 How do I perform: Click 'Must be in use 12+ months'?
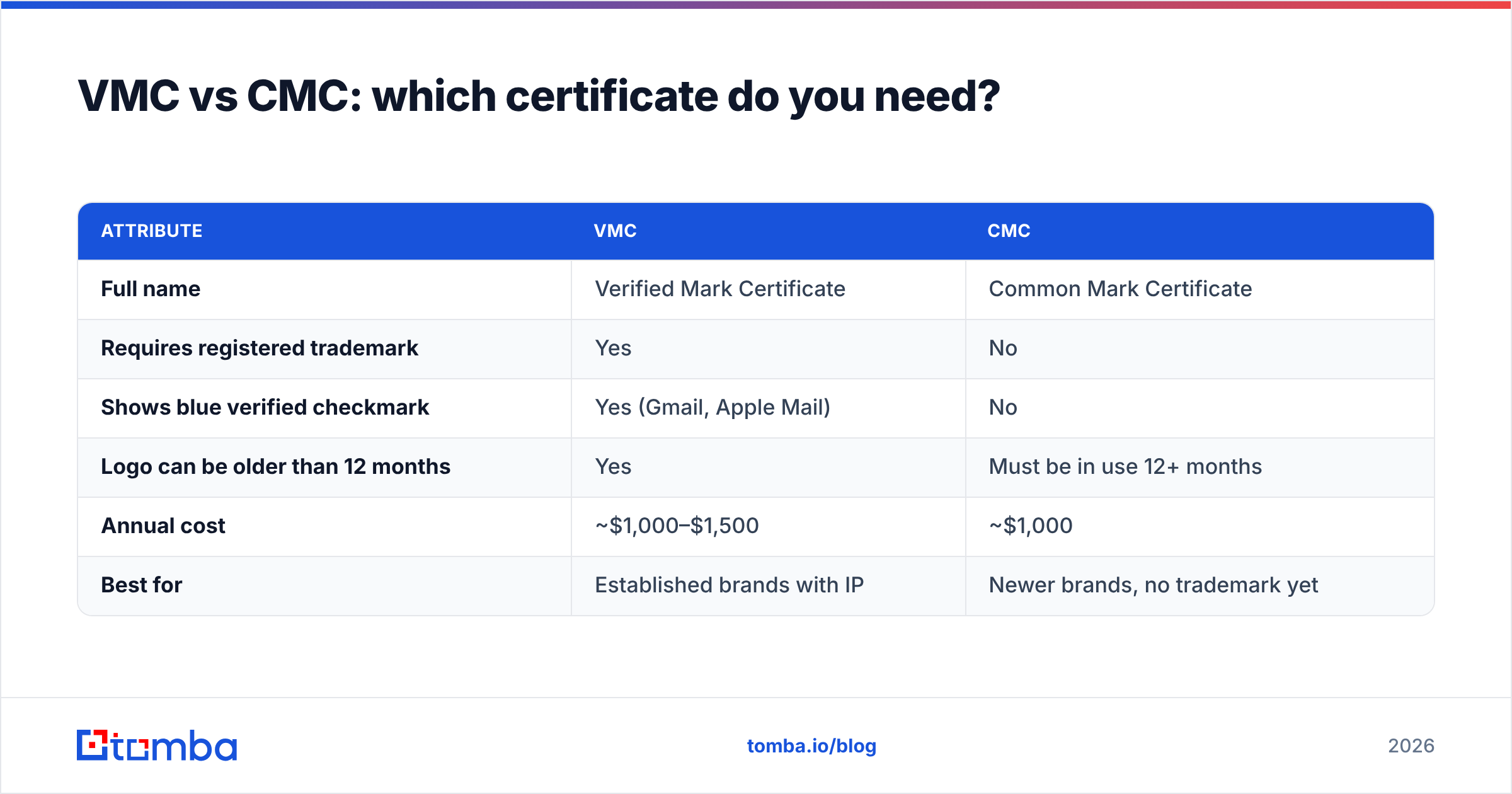[x=1125, y=466]
